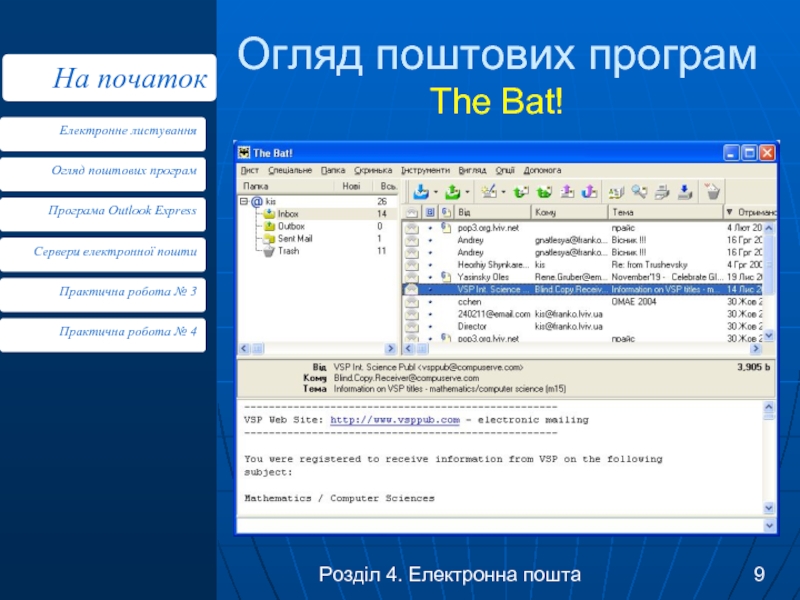
Task: Open the Папка menu
Action: point(333,170)
